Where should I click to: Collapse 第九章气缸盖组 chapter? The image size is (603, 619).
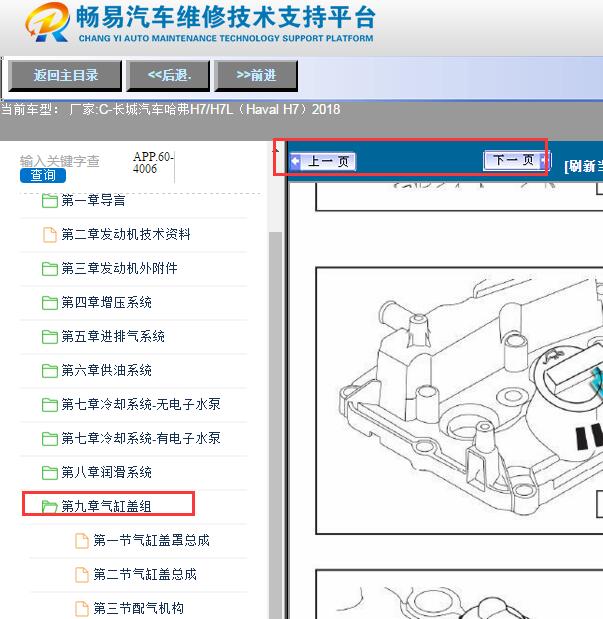[x=106, y=506]
